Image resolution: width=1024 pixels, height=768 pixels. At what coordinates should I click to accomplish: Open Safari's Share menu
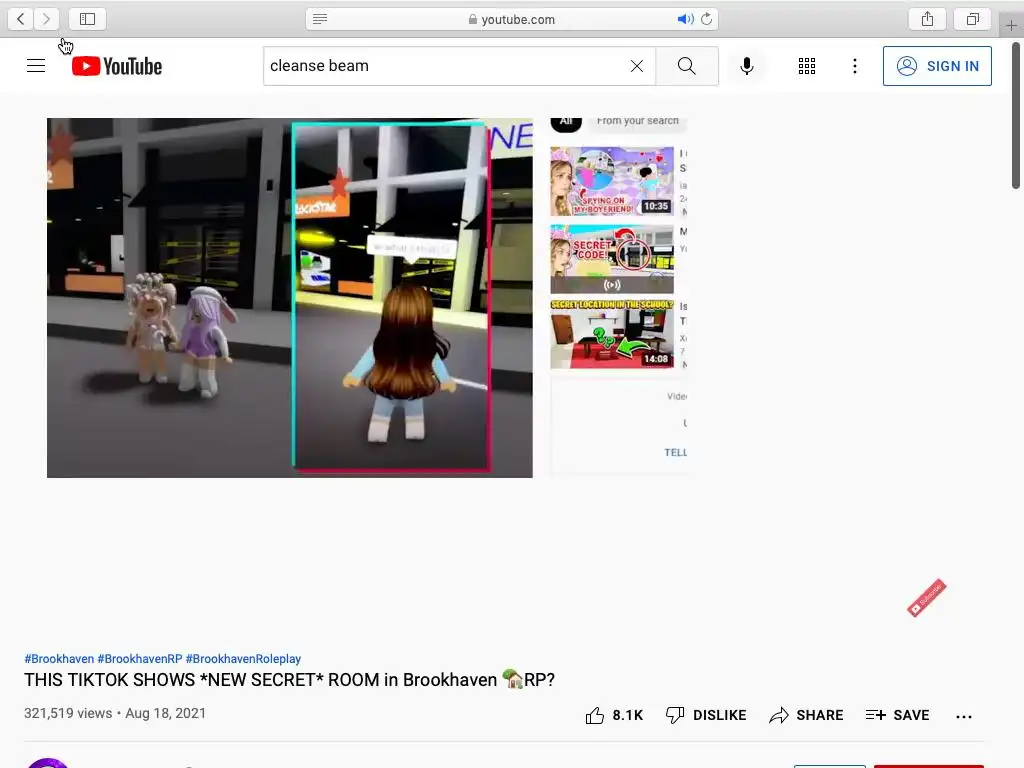click(x=927, y=19)
